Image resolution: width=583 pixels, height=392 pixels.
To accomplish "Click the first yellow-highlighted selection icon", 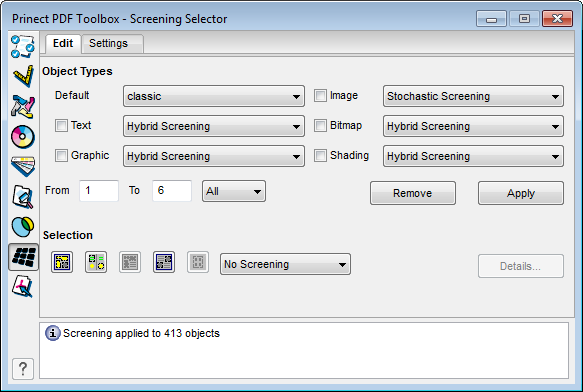I will click(x=62, y=262).
